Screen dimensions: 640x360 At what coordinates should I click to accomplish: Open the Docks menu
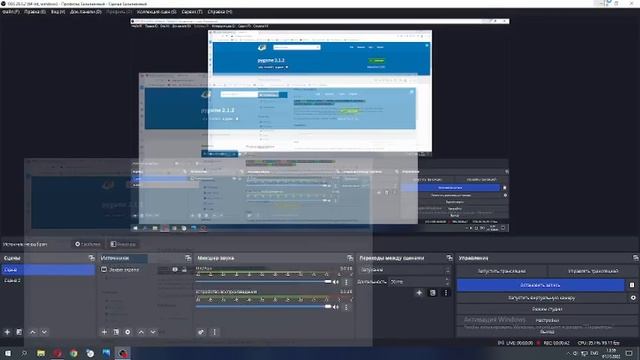[86, 12]
